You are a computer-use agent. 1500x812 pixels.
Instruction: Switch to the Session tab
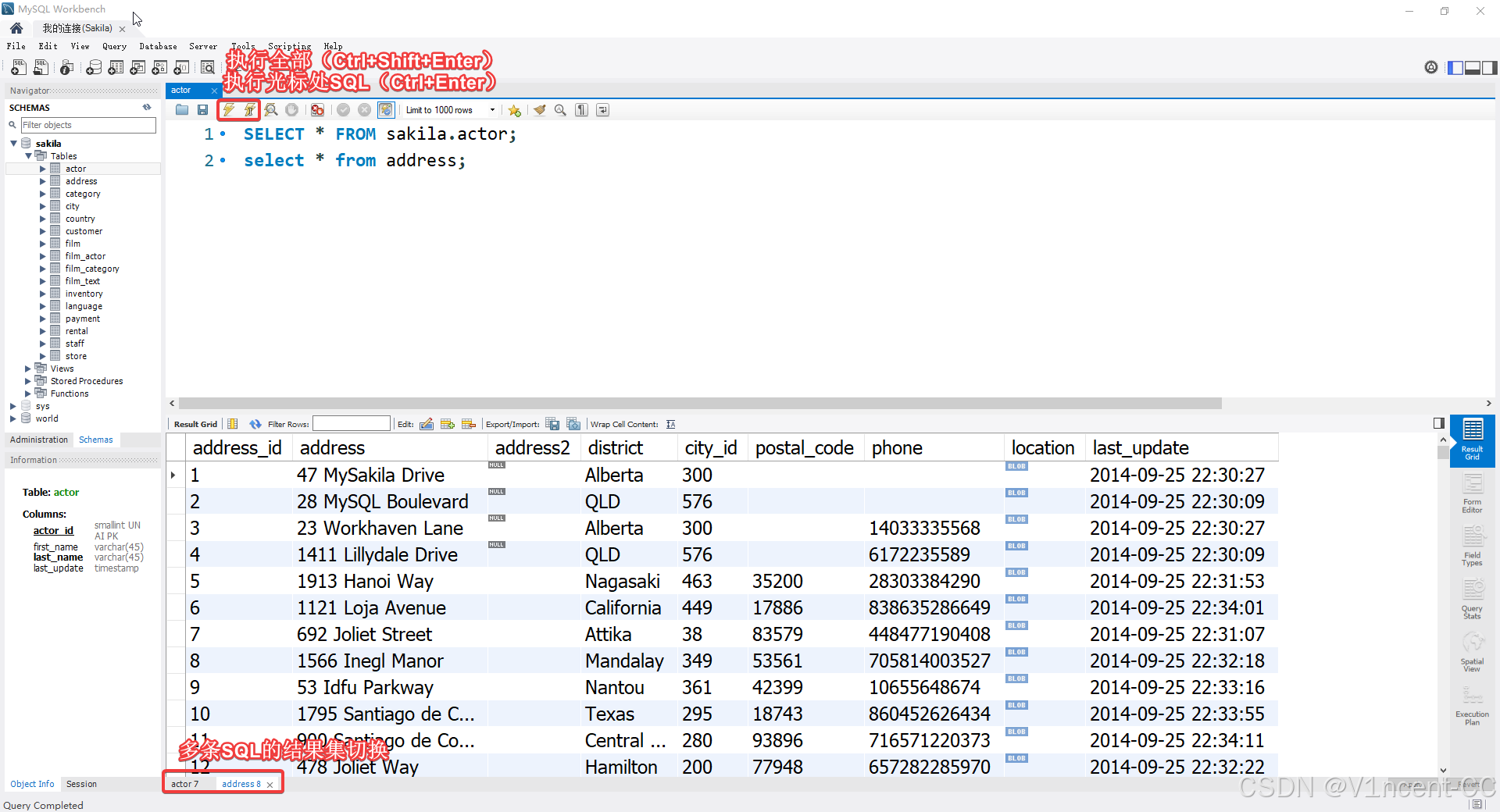81,784
